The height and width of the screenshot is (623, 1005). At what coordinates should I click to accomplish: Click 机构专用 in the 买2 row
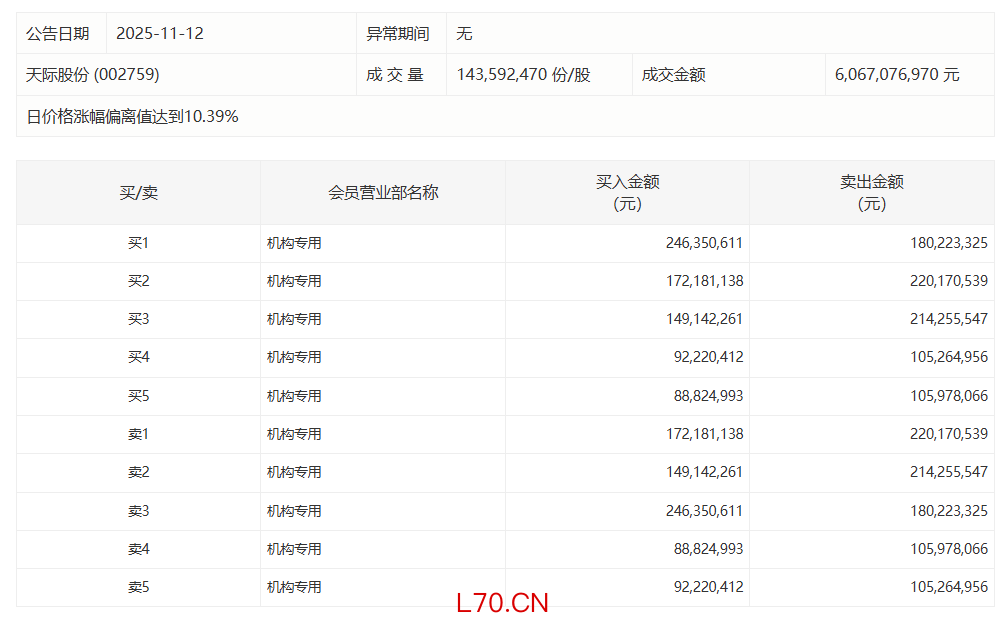point(294,281)
